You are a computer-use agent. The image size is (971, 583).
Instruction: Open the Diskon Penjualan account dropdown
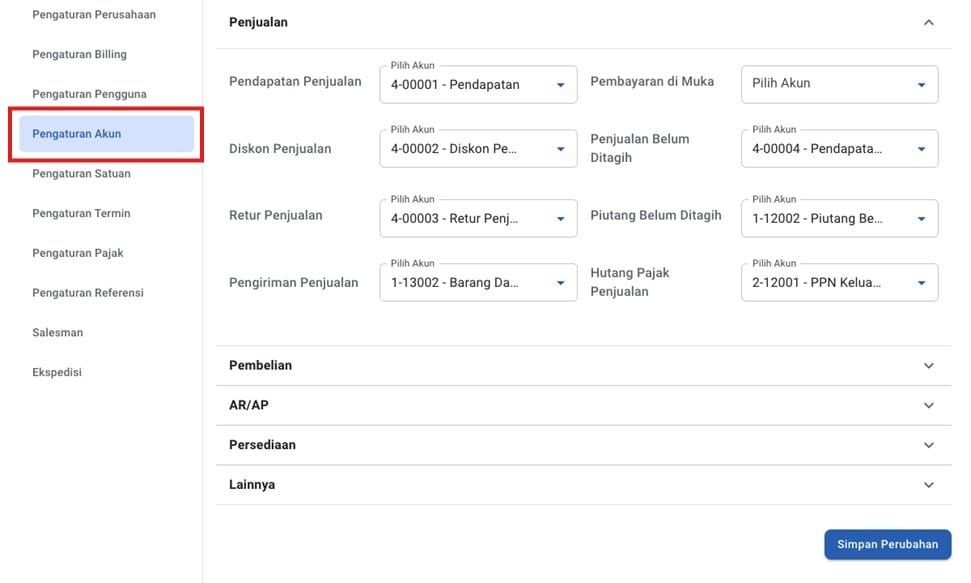478,149
